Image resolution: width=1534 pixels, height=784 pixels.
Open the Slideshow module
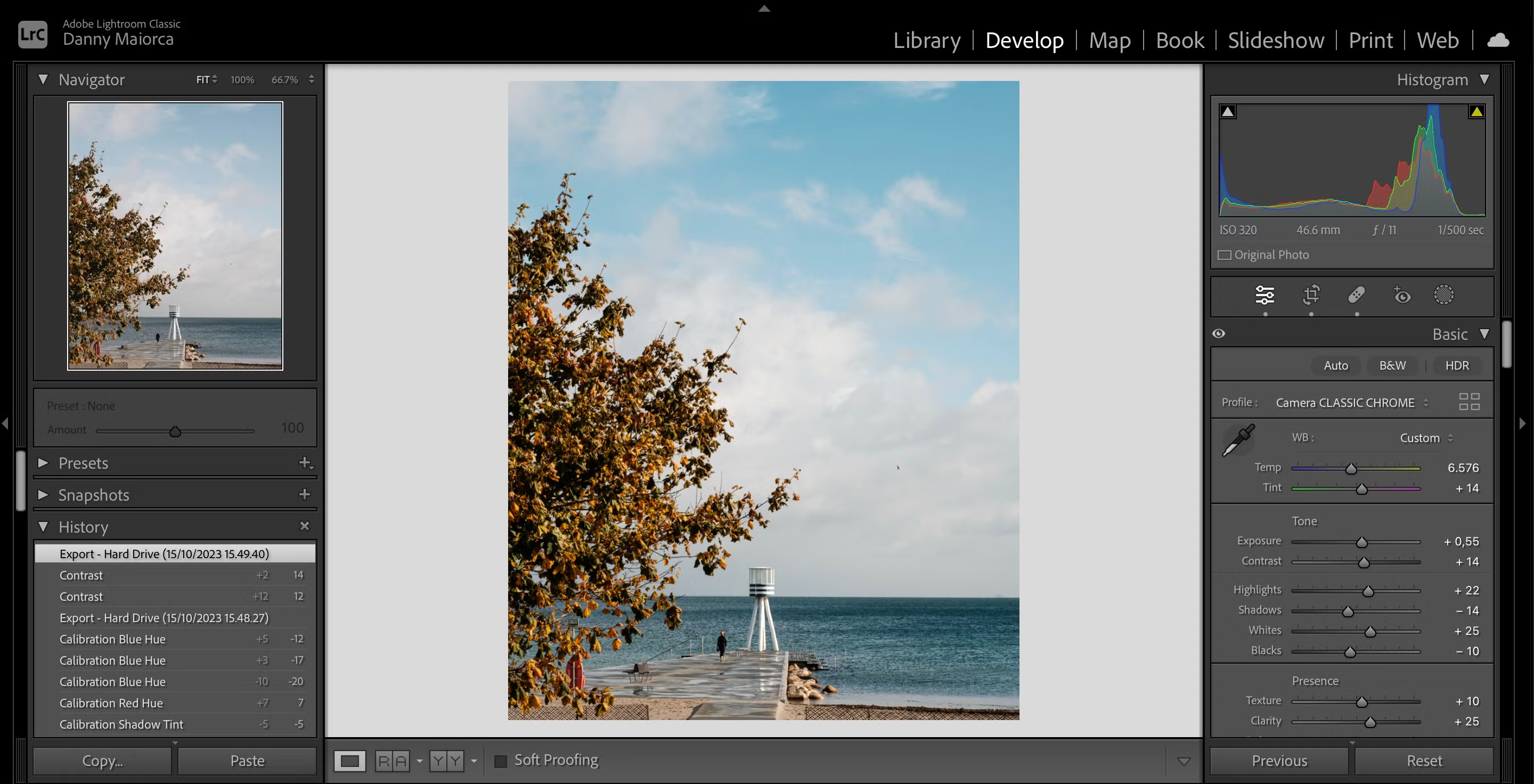pyautogui.click(x=1276, y=40)
